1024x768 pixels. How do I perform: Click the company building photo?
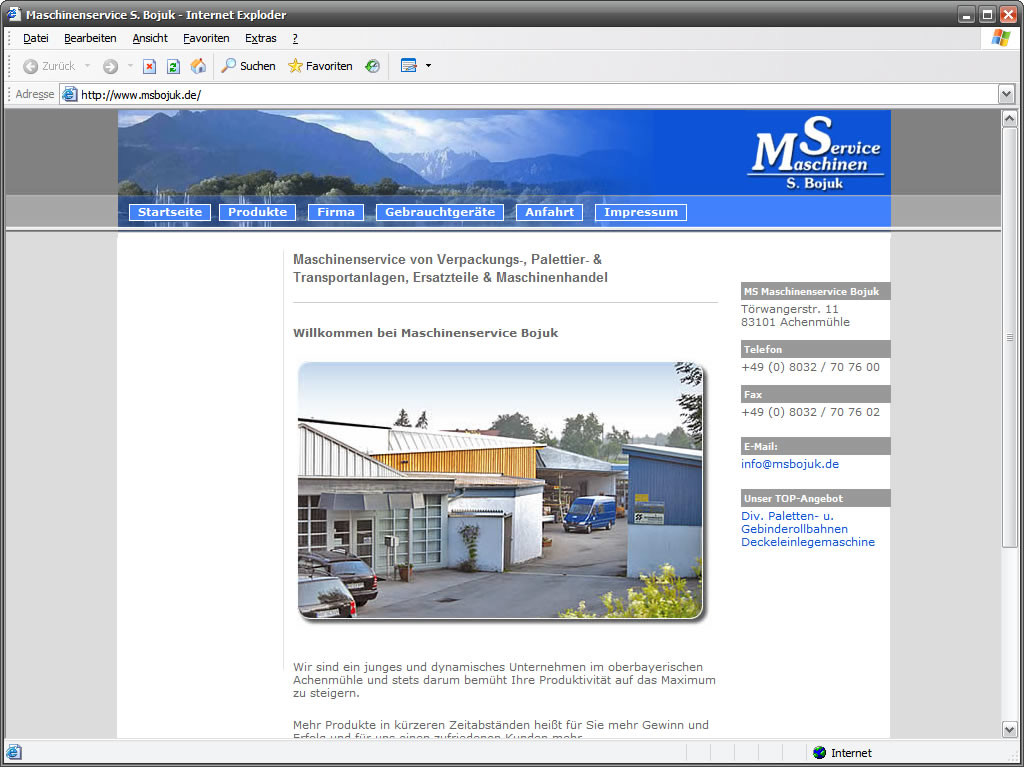pyautogui.click(x=501, y=490)
